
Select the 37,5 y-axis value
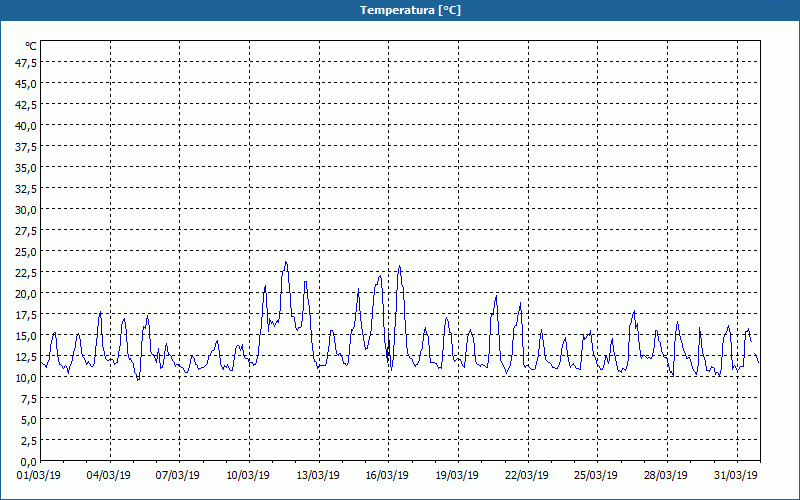tap(26, 147)
